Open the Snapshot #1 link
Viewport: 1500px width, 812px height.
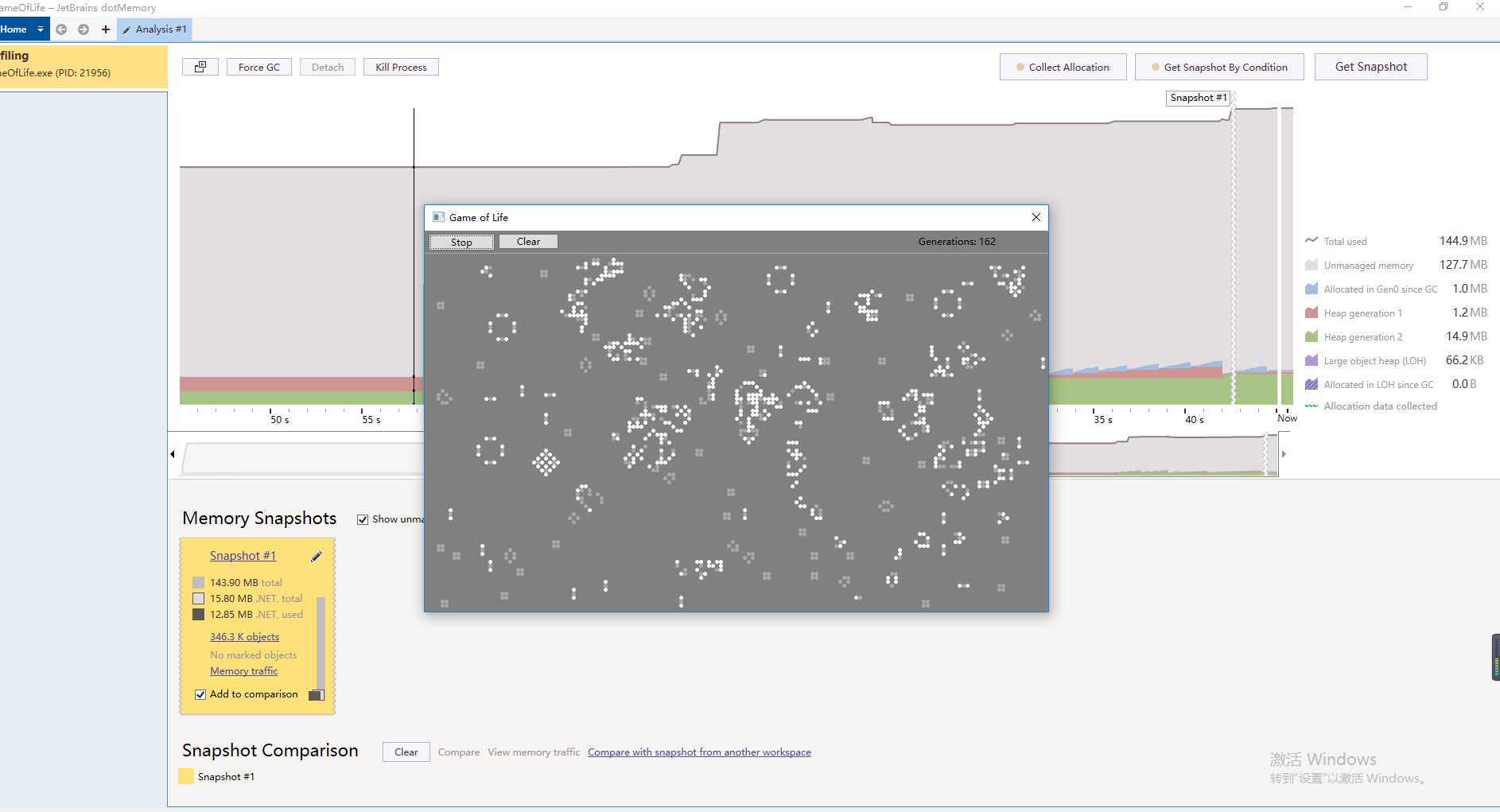pos(243,556)
